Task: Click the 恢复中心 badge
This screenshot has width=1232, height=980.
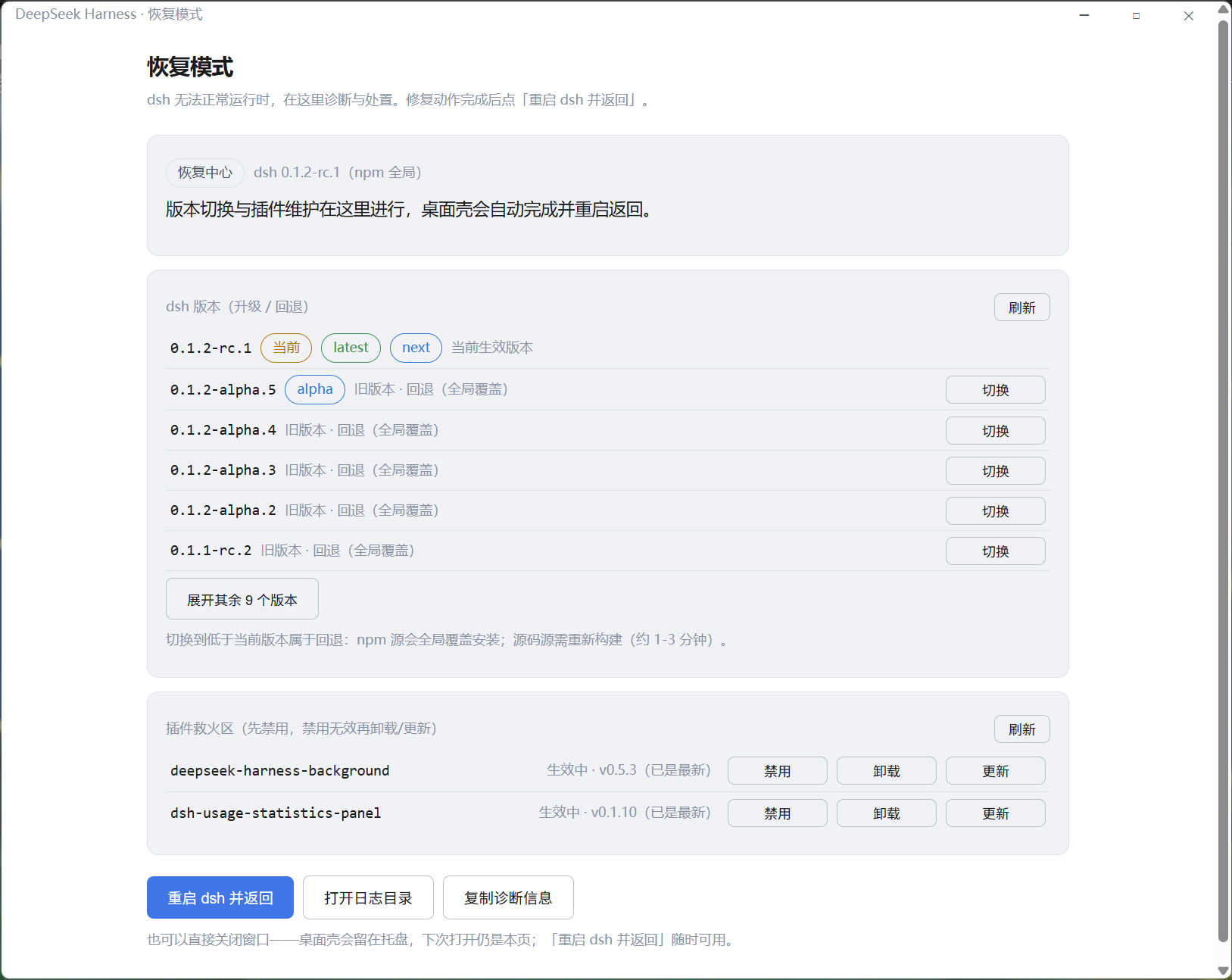Action: (204, 173)
